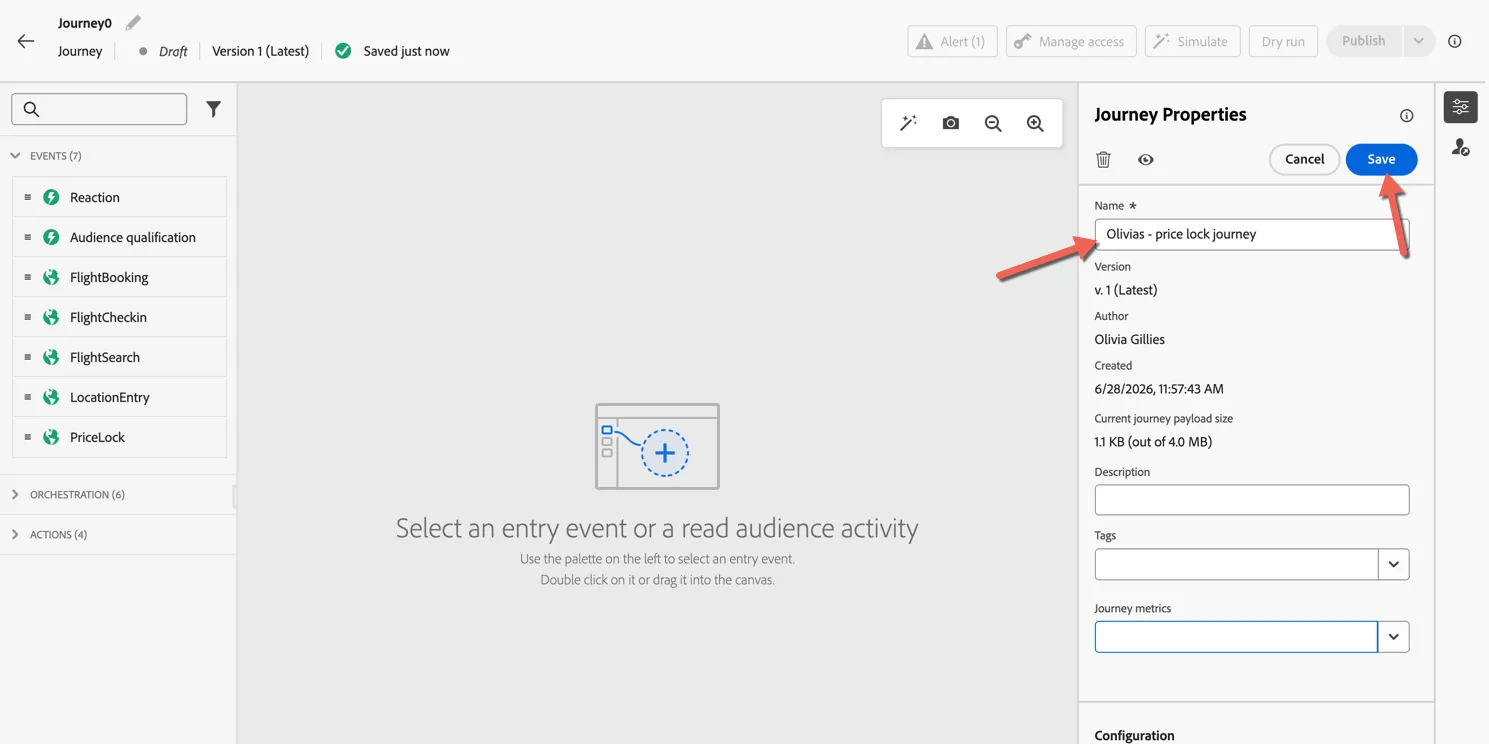Select the FlightCheckin event
The height and width of the screenshot is (744, 1489).
tap(119, 317)
